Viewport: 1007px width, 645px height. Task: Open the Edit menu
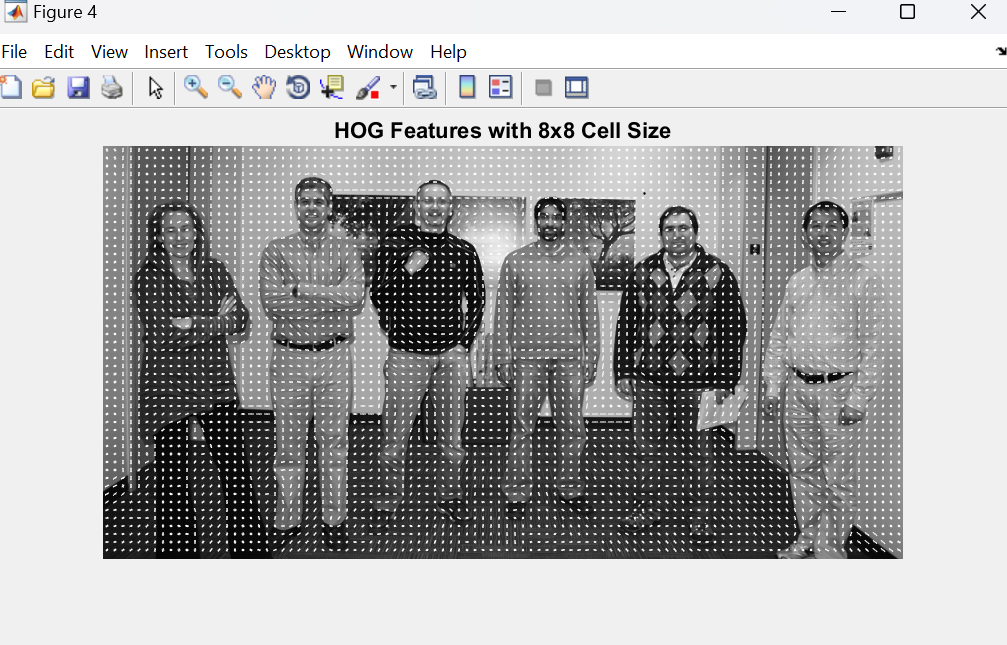pos(59,52)
